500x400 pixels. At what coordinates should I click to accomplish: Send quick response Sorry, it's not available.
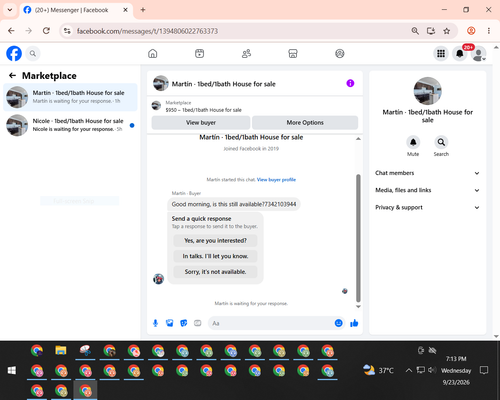pyautogui.click(x=215, y=272)
